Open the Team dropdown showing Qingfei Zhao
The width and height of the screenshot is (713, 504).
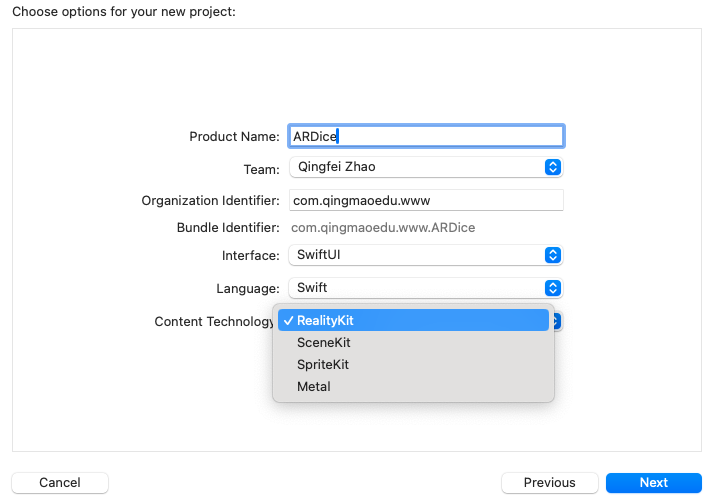[425, 167]
